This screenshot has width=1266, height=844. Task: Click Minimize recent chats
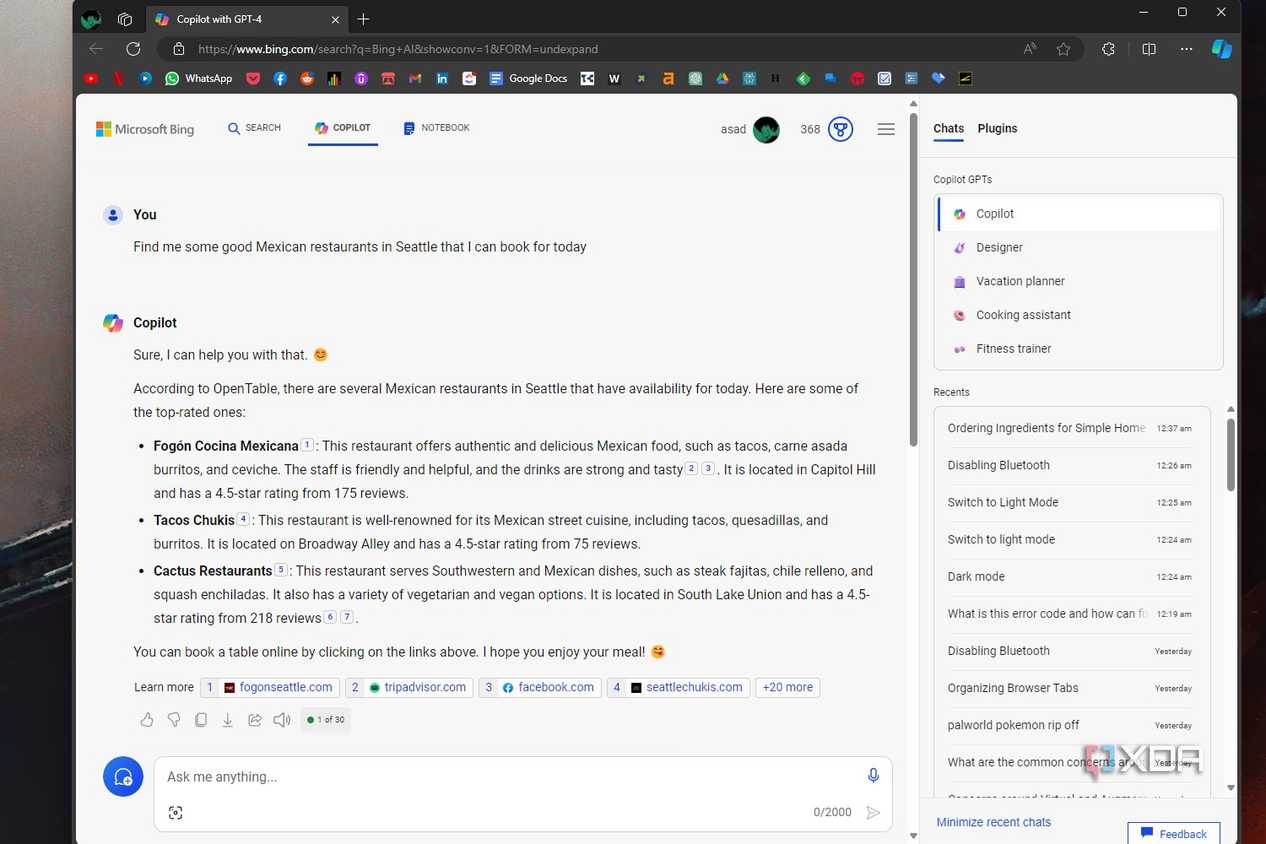pyautogui.click(x=993, y=822)
